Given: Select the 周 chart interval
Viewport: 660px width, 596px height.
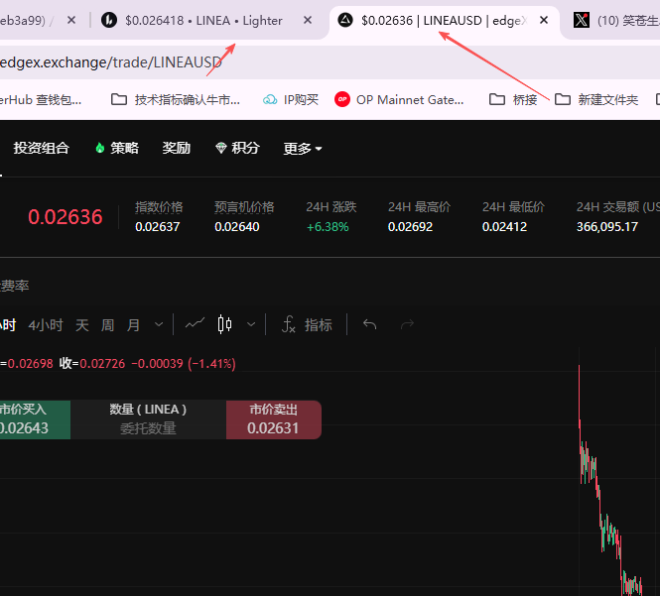Looking at the screenshot, I should tap(108, 325).
